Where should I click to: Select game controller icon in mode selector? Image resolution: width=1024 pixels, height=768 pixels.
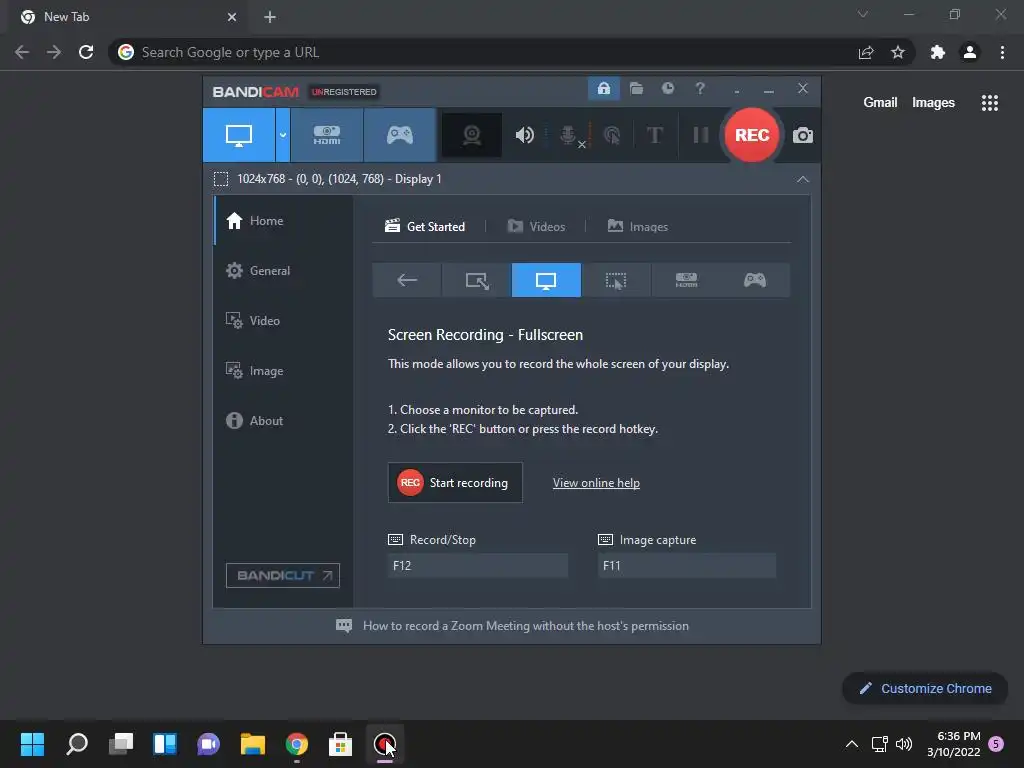pos(755,280)
